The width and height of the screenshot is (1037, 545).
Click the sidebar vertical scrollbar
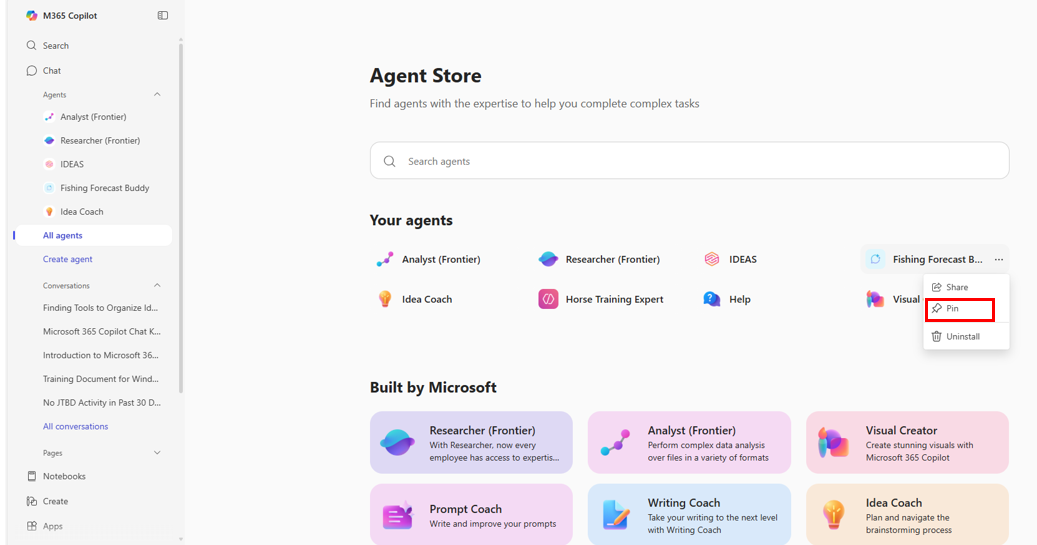click(181, 218)
